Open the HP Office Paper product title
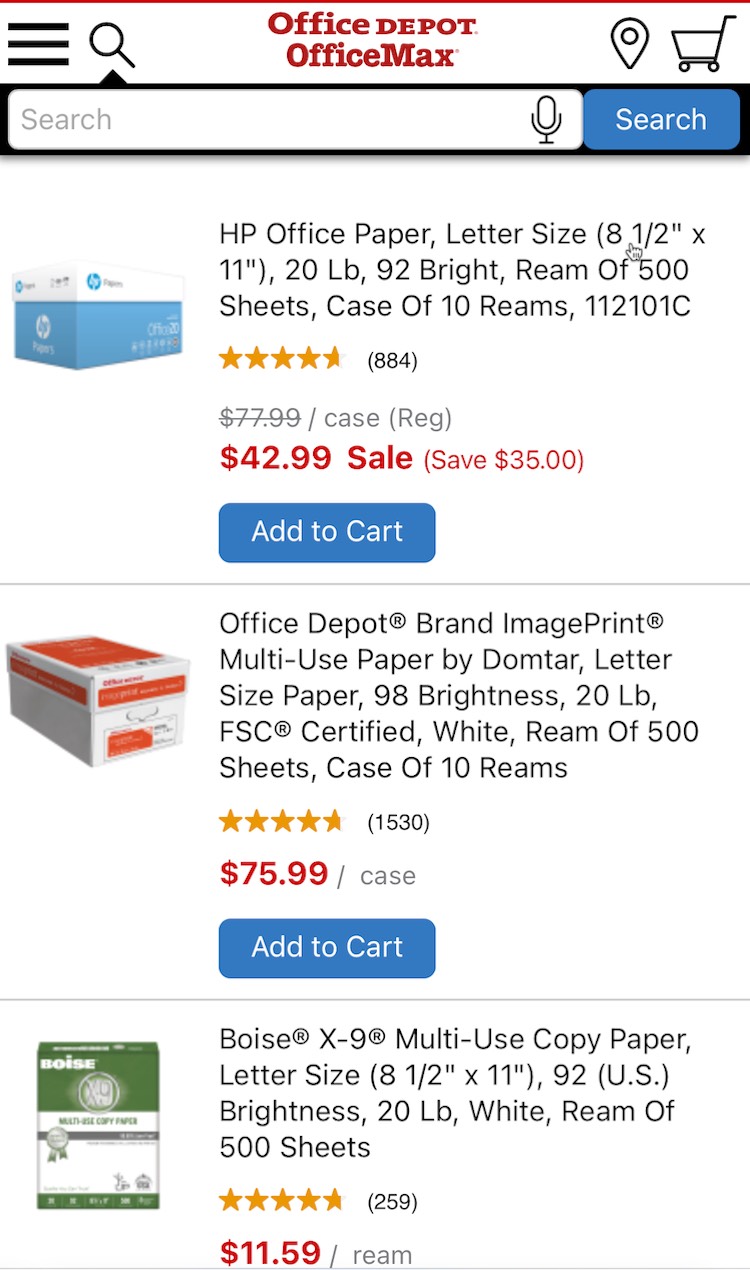This screenshot has height=1270, width=750. [x=462, y=270]
